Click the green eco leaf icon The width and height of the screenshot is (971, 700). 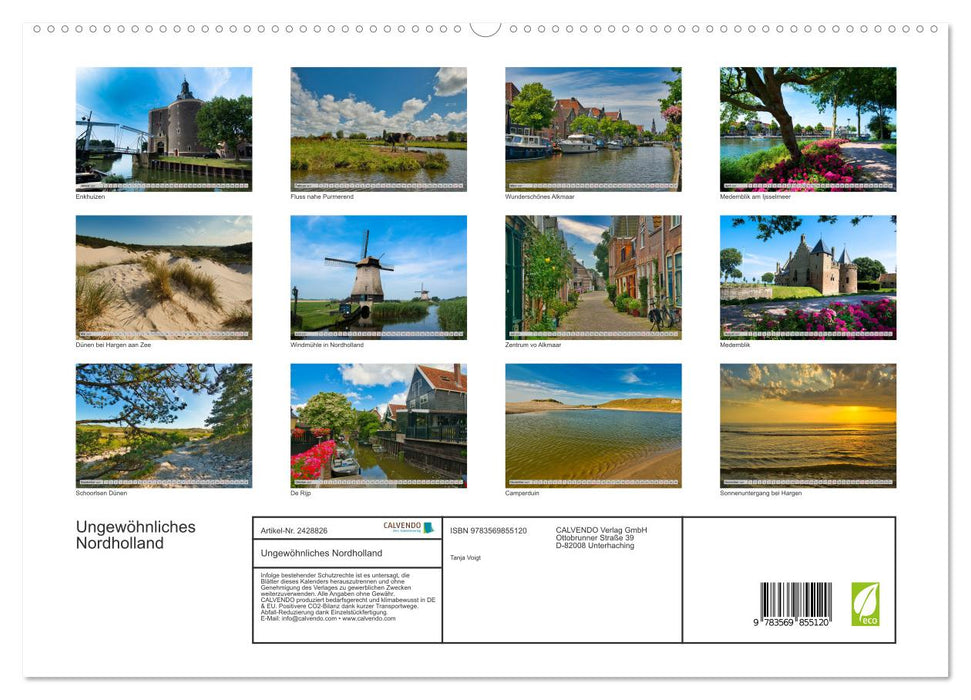tap(865, 604)
